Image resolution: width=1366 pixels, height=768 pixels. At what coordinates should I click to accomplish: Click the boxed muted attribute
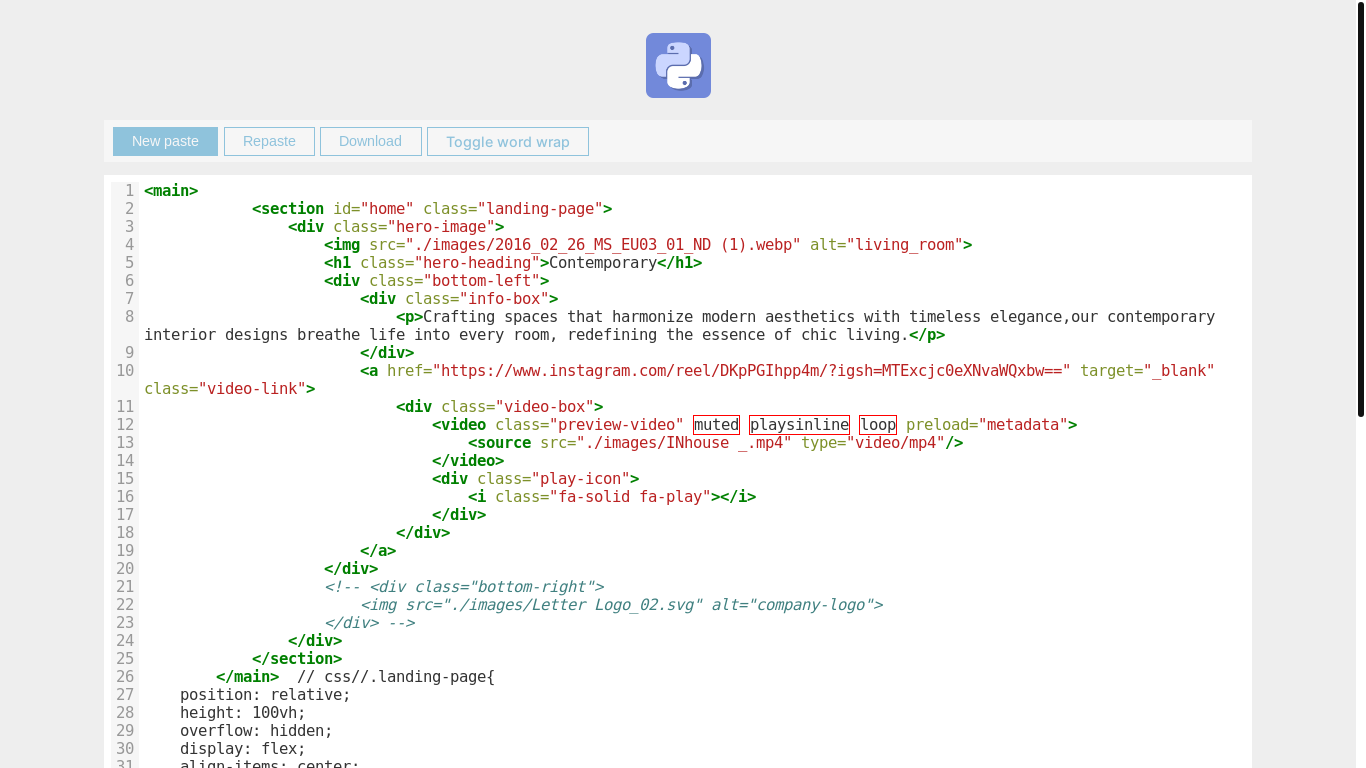coord(716,425)
